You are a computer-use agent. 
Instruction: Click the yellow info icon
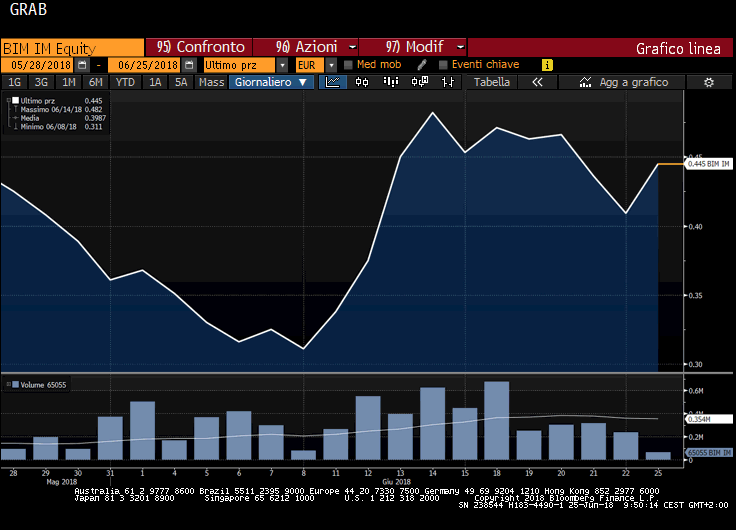tap(547, 65)
